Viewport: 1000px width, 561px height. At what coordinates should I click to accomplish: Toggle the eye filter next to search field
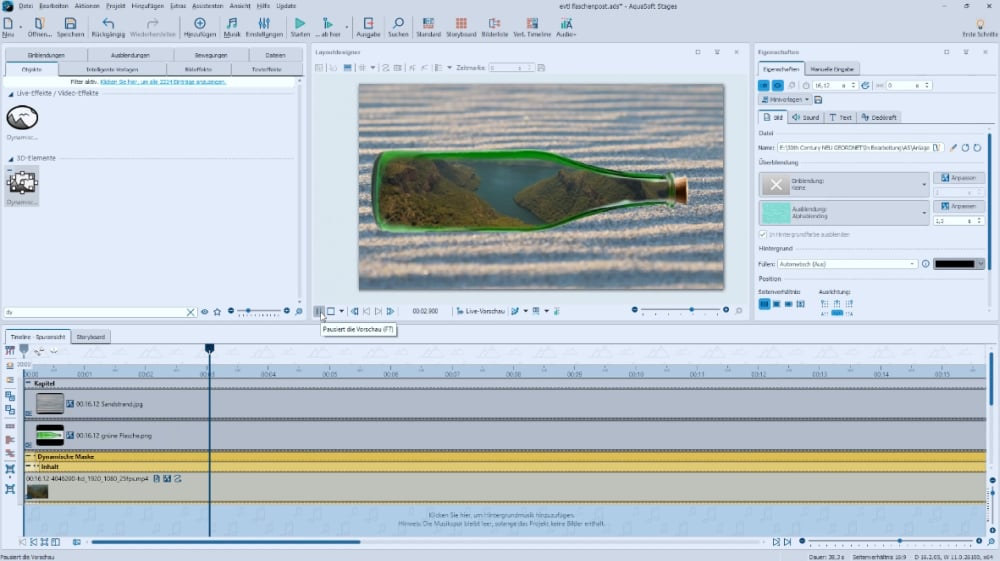point(205,312)
